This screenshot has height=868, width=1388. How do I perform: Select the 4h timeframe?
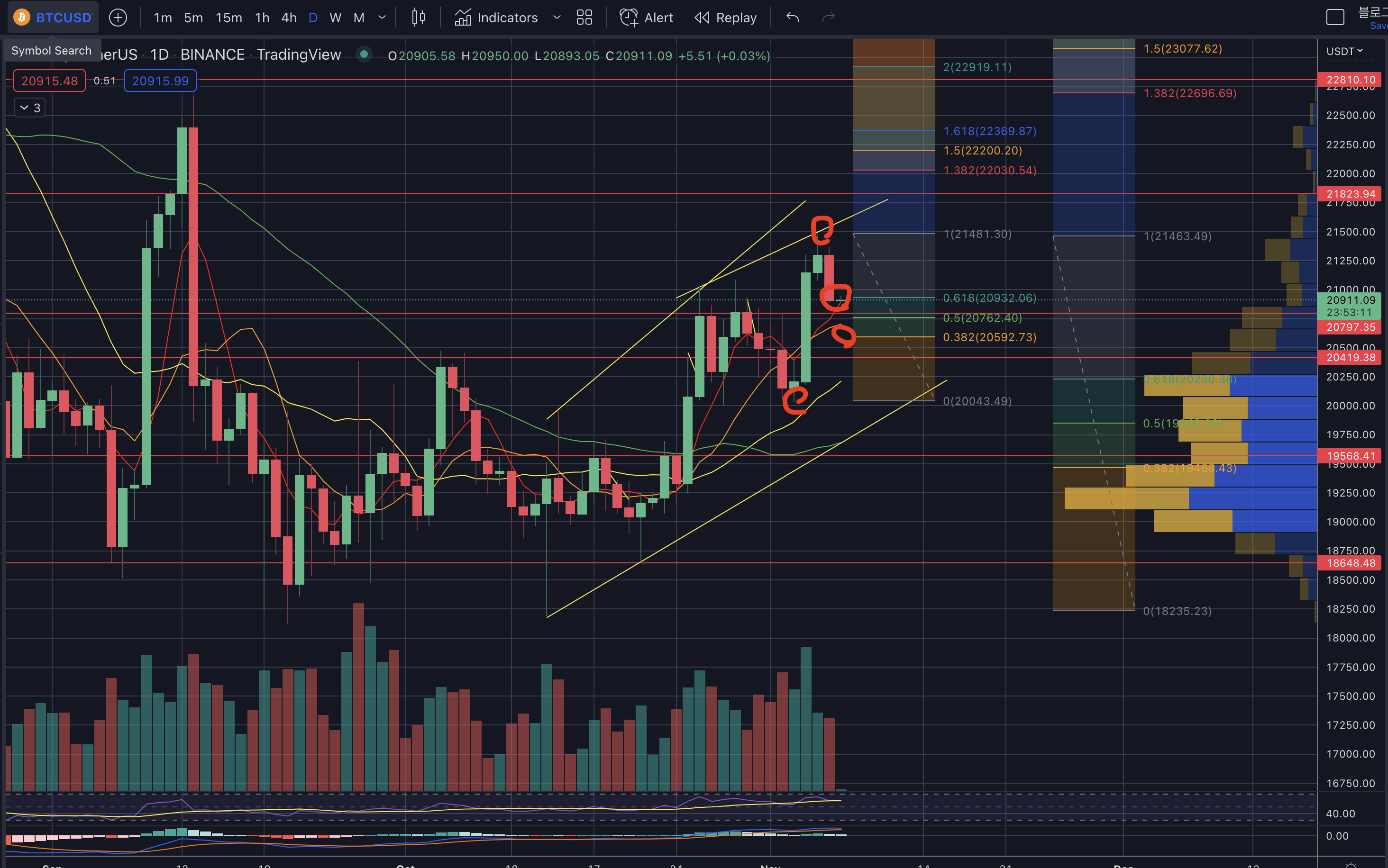(289, 17)
